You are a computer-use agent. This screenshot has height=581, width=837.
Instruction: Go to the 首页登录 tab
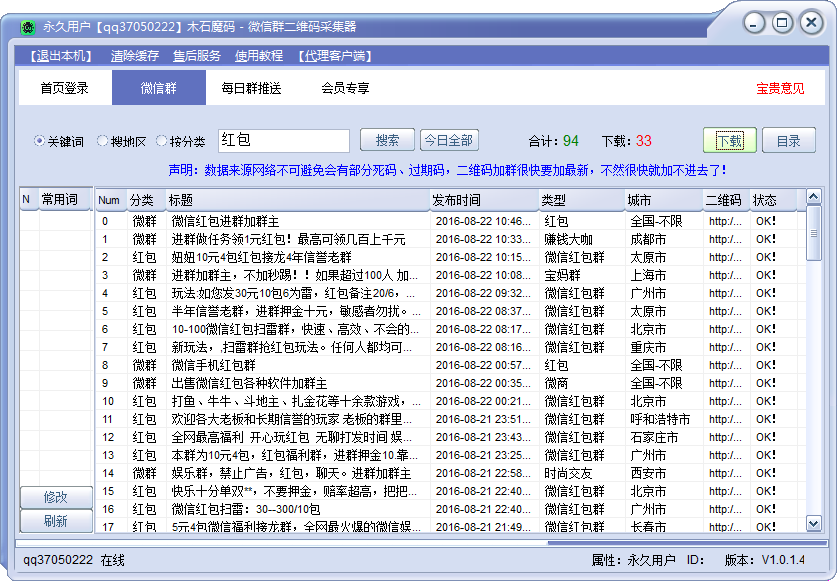[65, 88]
